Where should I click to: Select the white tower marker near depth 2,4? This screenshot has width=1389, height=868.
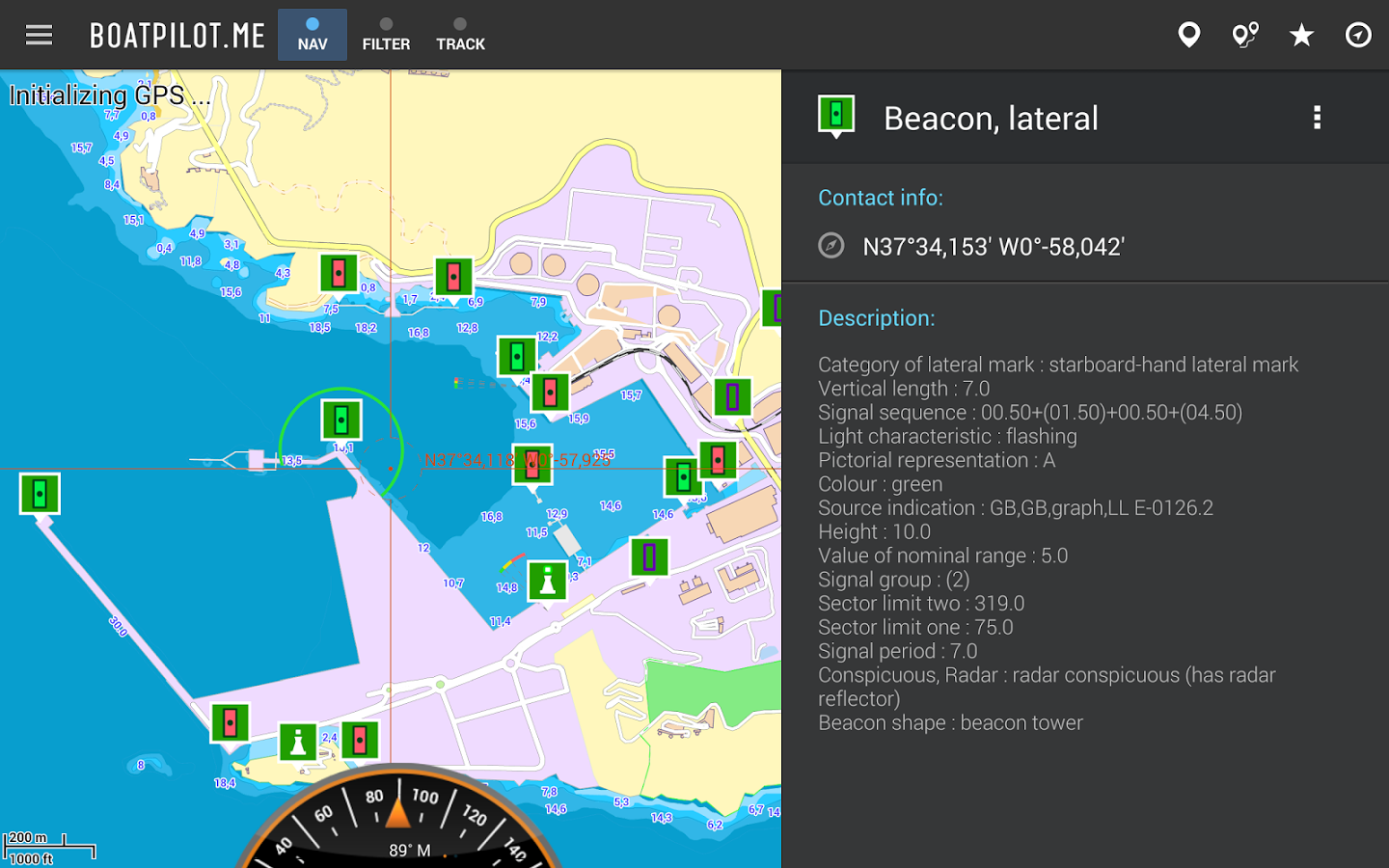[x=298, y=744]
